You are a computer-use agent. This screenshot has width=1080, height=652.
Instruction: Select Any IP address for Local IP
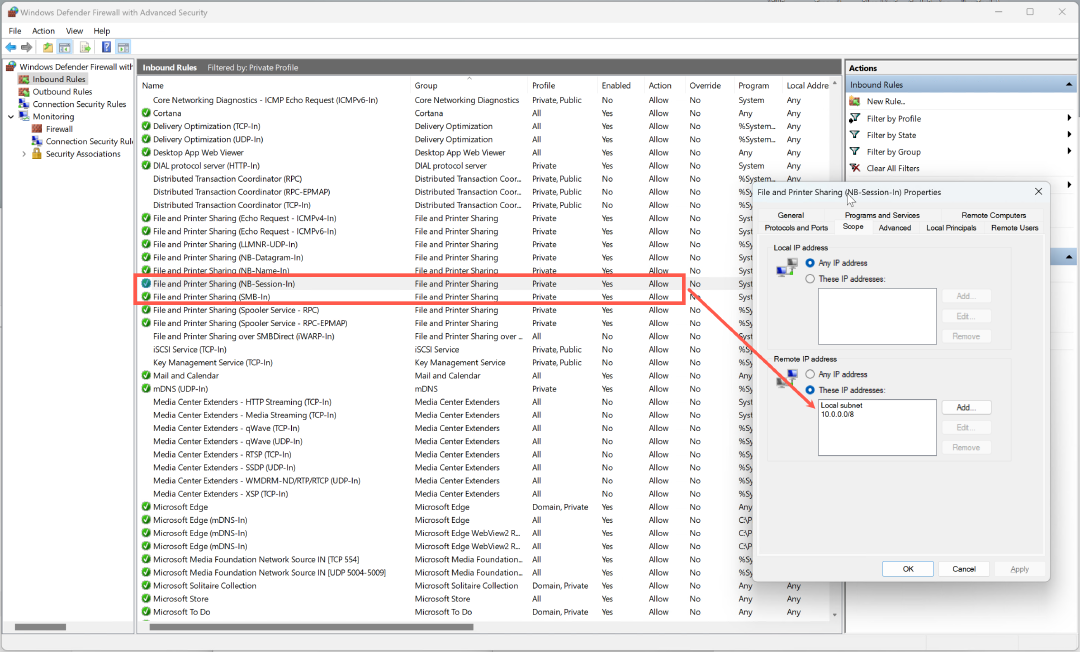tap(810, 263)
